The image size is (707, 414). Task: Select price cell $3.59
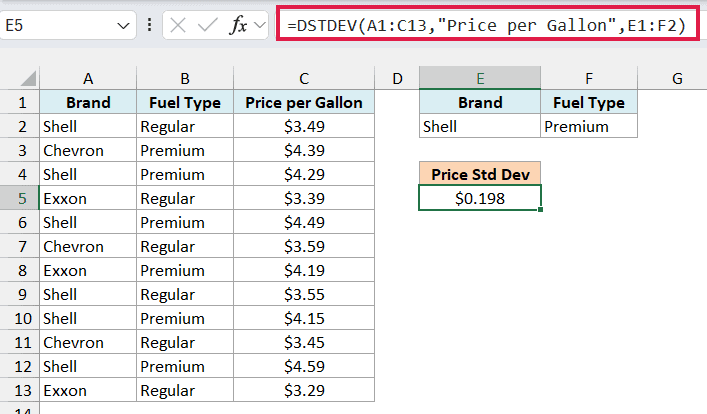(x=304, y=246)
